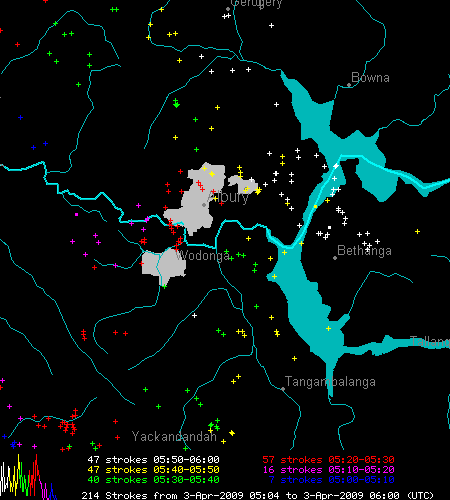Click the red 57 strokes 05:20-05:30 legend

pos(328,460)
